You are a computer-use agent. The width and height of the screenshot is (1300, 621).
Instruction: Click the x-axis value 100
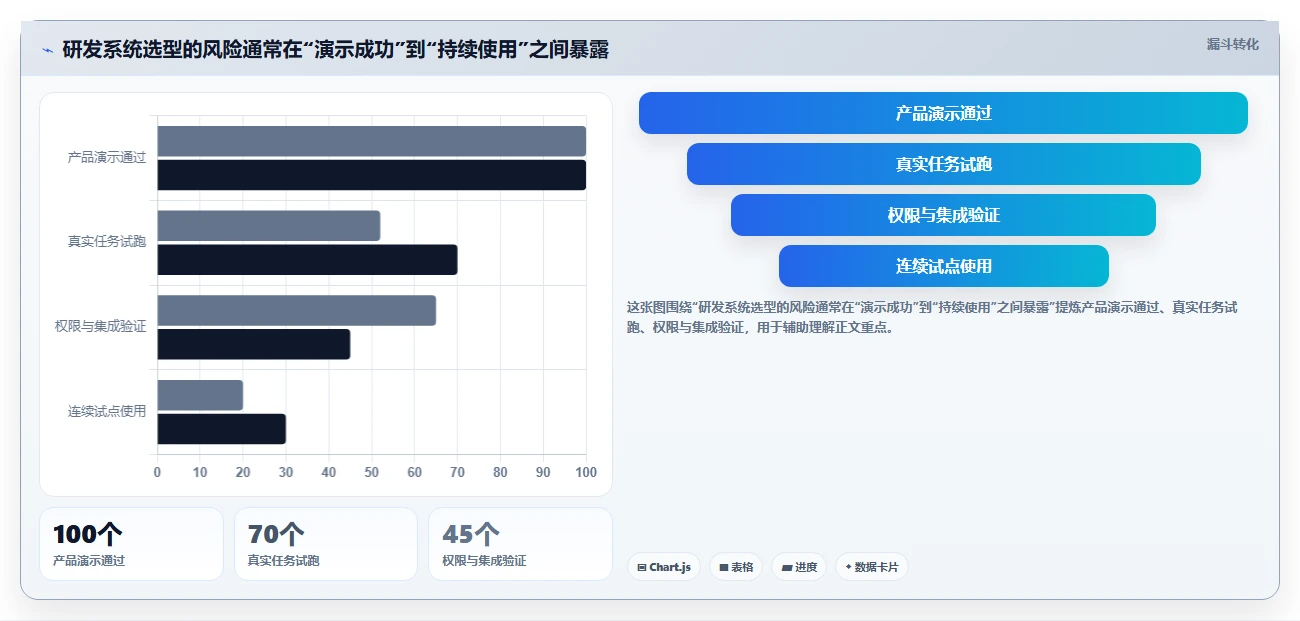[586, 472]
